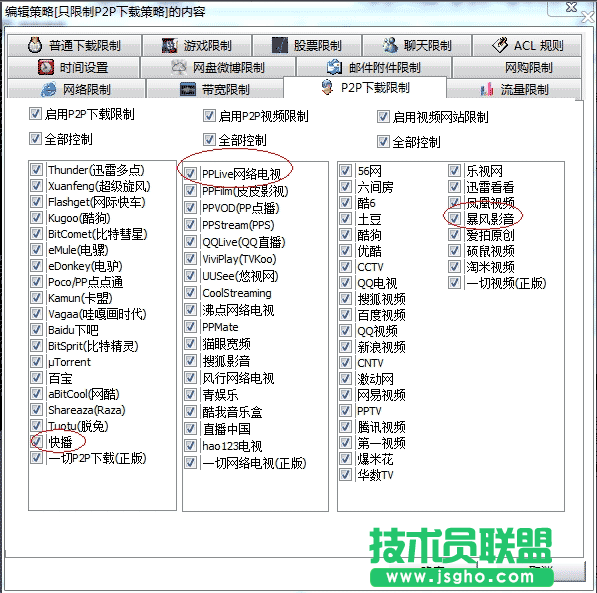Image resolution: width=597 pixels, height=593 pixels.
Task: Toggle QQLive(QQ直播) checkbox
Action: point(190,241)
